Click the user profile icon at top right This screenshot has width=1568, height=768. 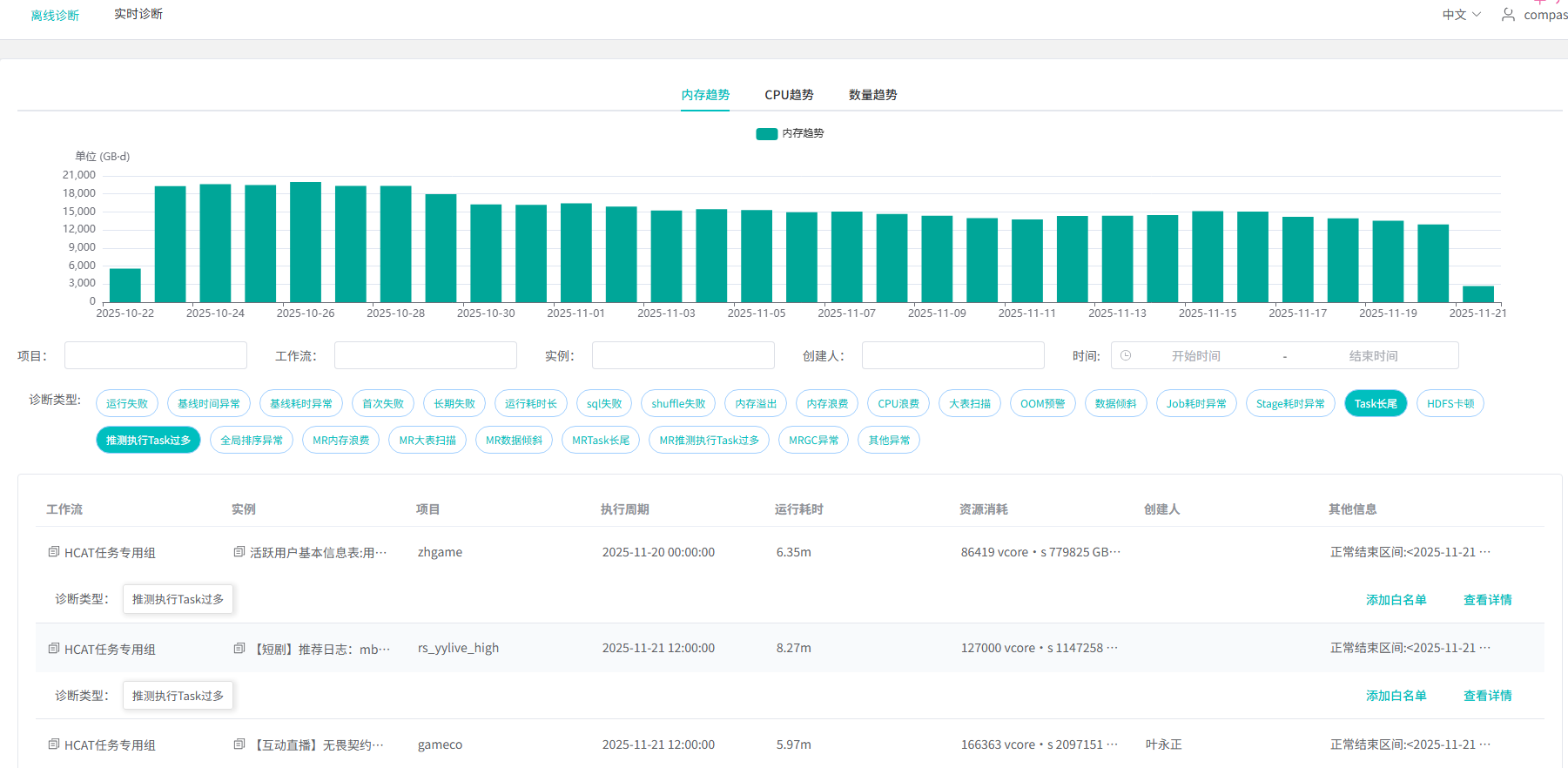point(1508,15)
